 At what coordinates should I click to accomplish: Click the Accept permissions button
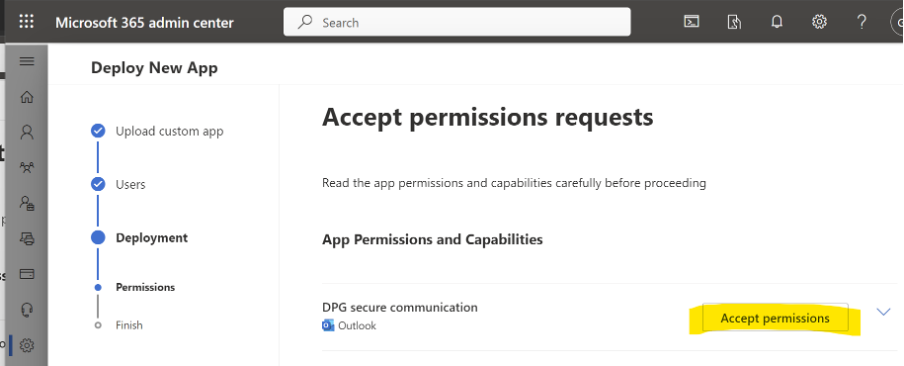click(775, 318)
